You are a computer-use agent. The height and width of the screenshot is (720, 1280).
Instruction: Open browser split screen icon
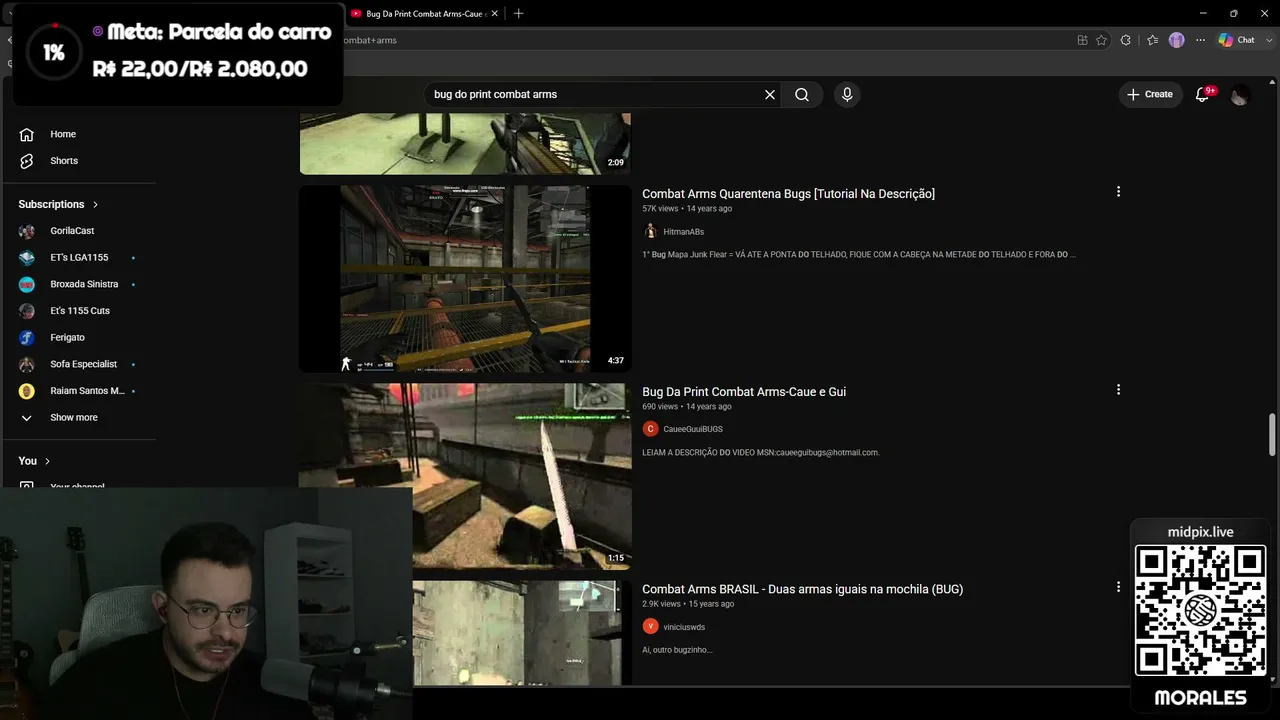click(x=1082, y=40)
